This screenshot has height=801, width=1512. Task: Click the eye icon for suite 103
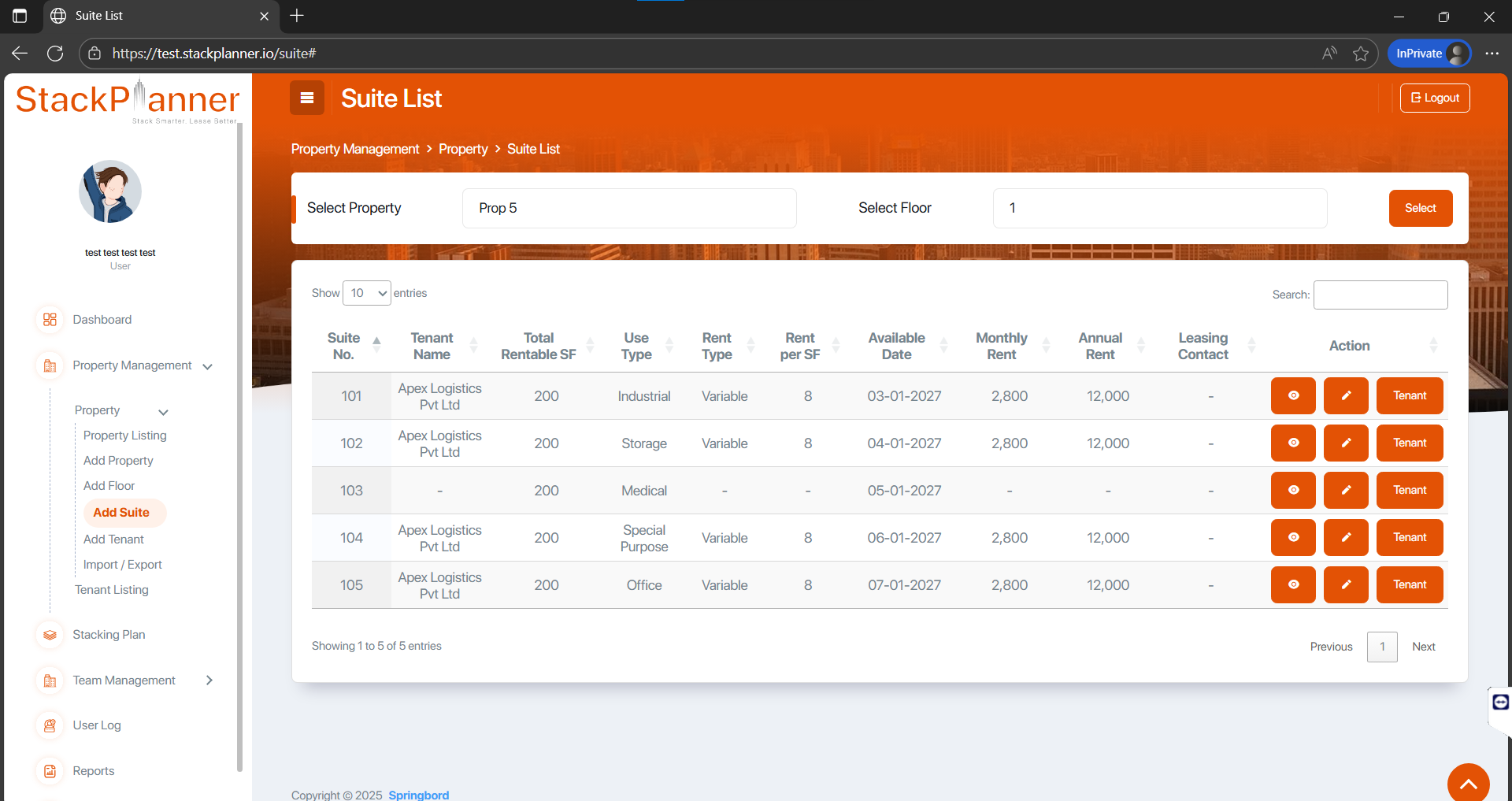pos(1293,490)
